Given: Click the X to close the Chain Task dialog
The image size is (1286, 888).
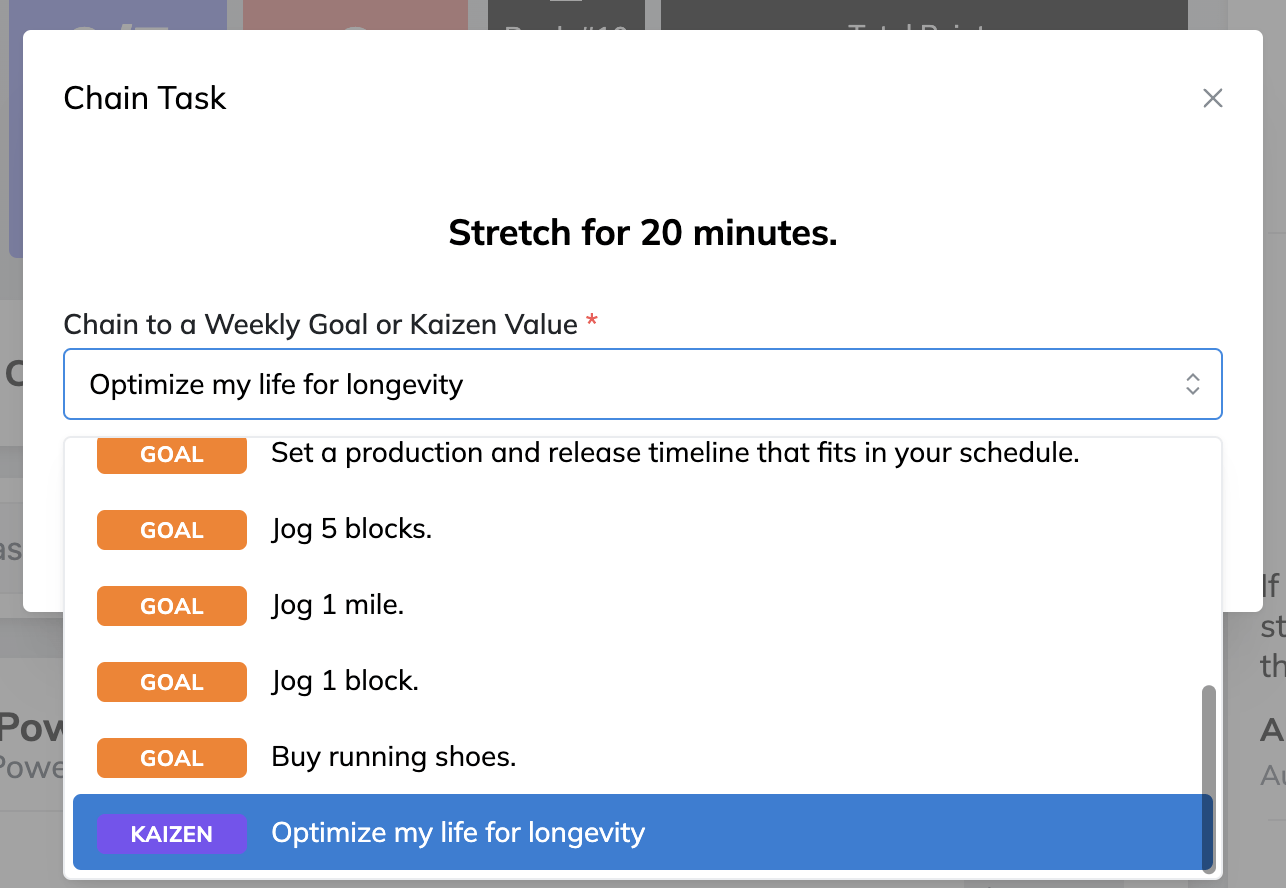Looking at the screenshot, I should 1212,98.
